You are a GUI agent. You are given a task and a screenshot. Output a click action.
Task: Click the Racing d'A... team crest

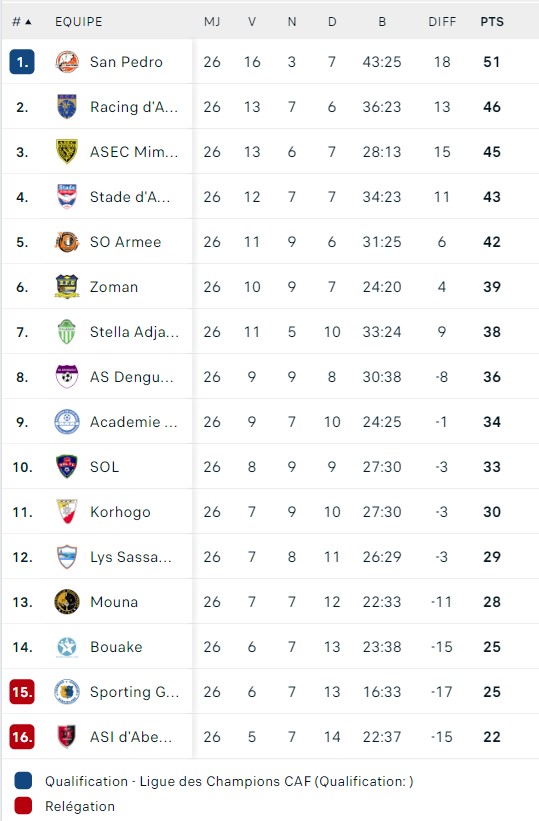tap(67, 107)
